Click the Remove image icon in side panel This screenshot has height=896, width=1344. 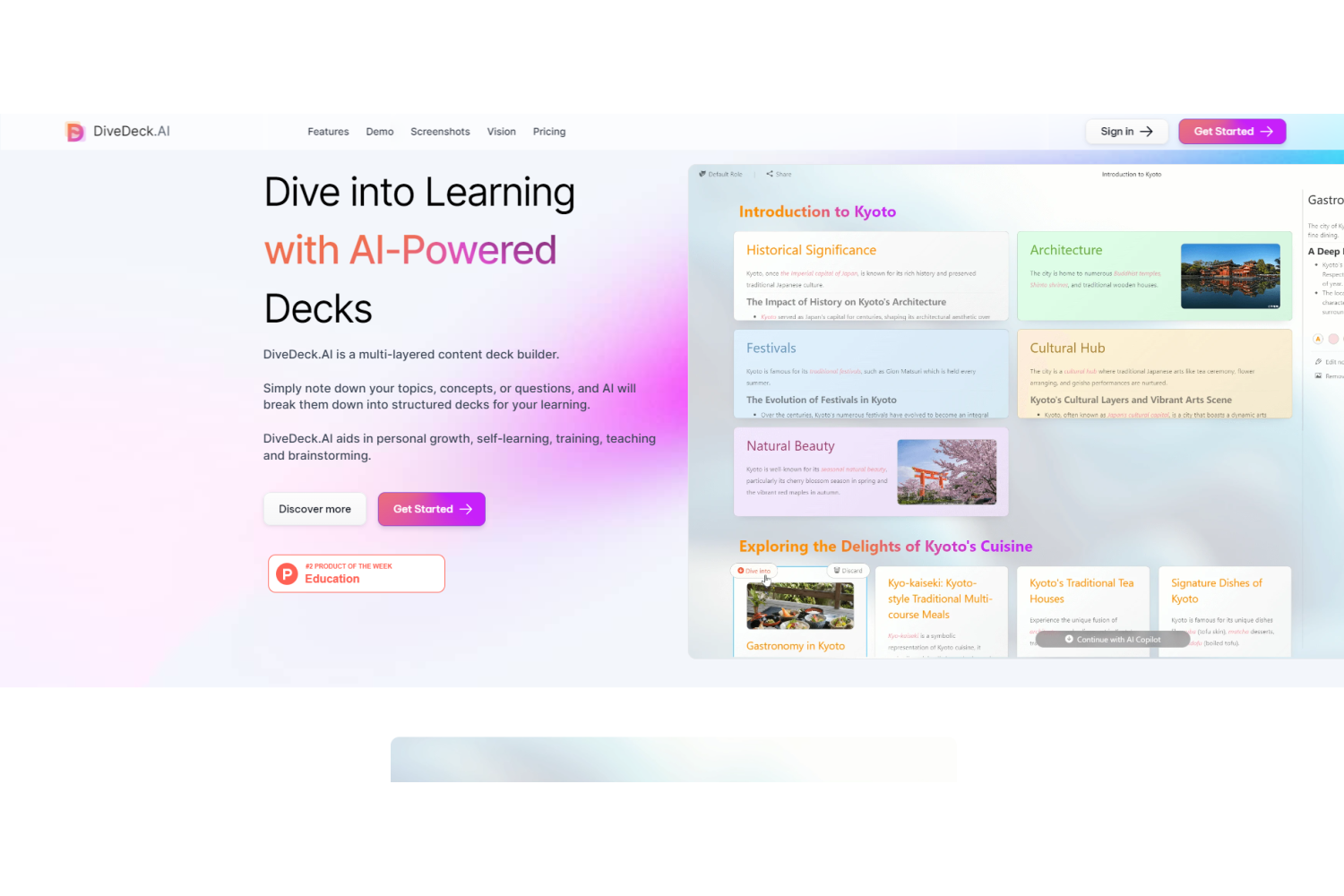pyautogui.click(x=1318, y=376)
